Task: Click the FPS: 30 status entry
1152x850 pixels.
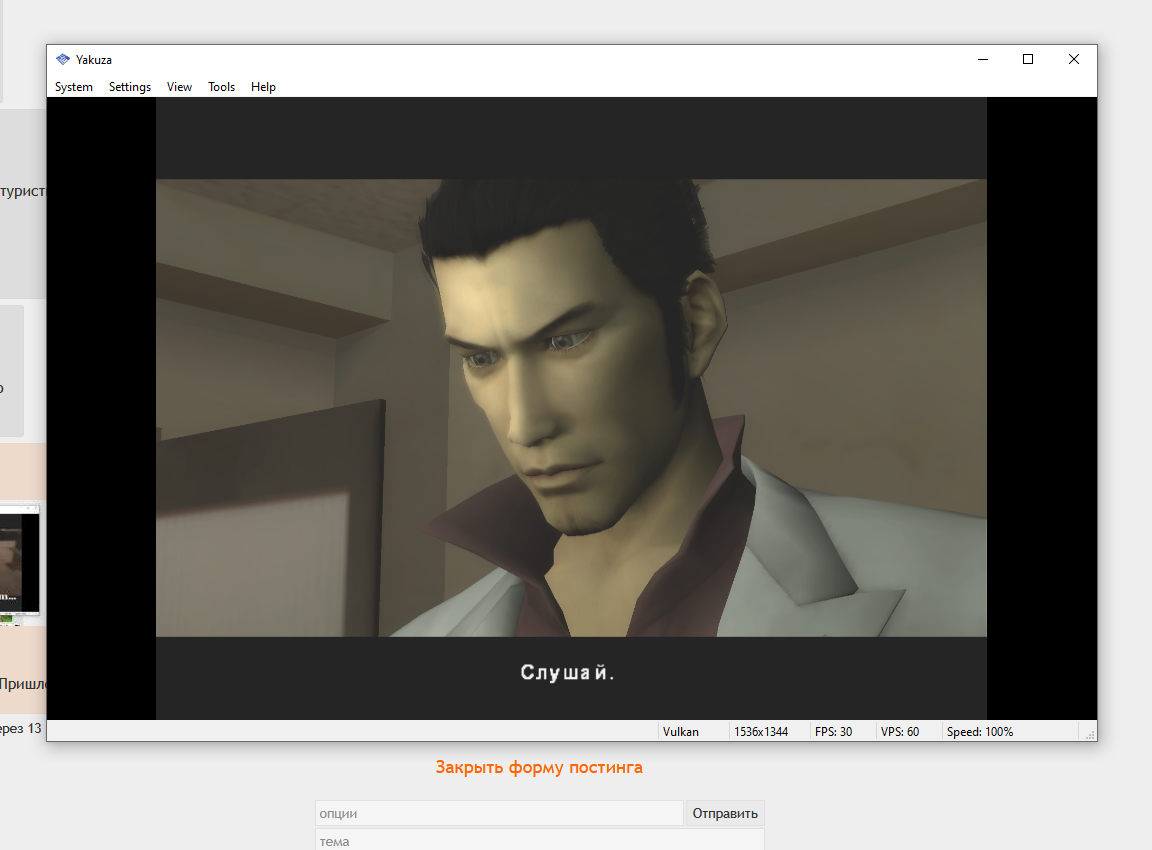Action: pos(833,732)
